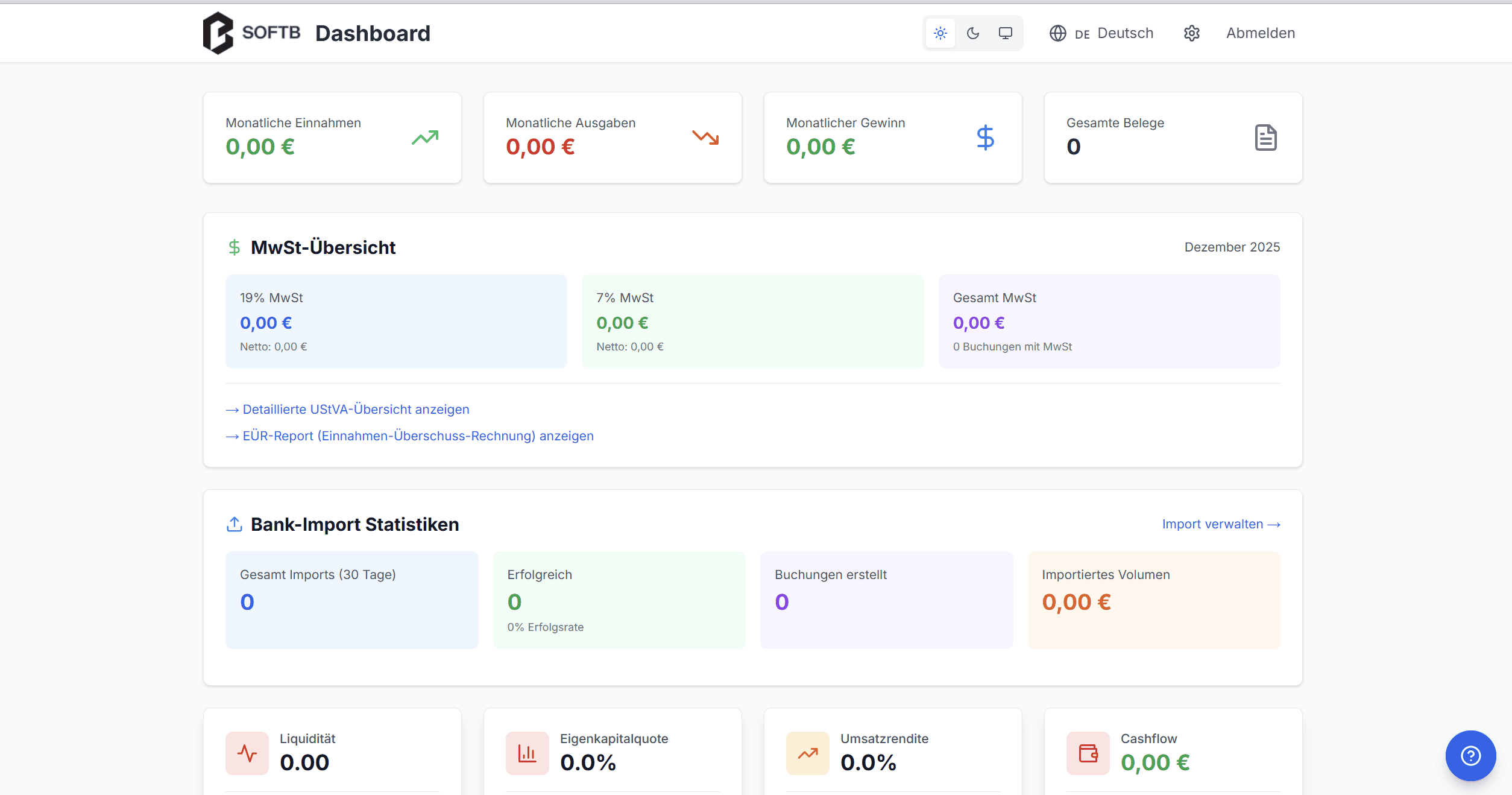Click the Gesamte Belege document icon
The image size is (1512, 795).
1265,138
